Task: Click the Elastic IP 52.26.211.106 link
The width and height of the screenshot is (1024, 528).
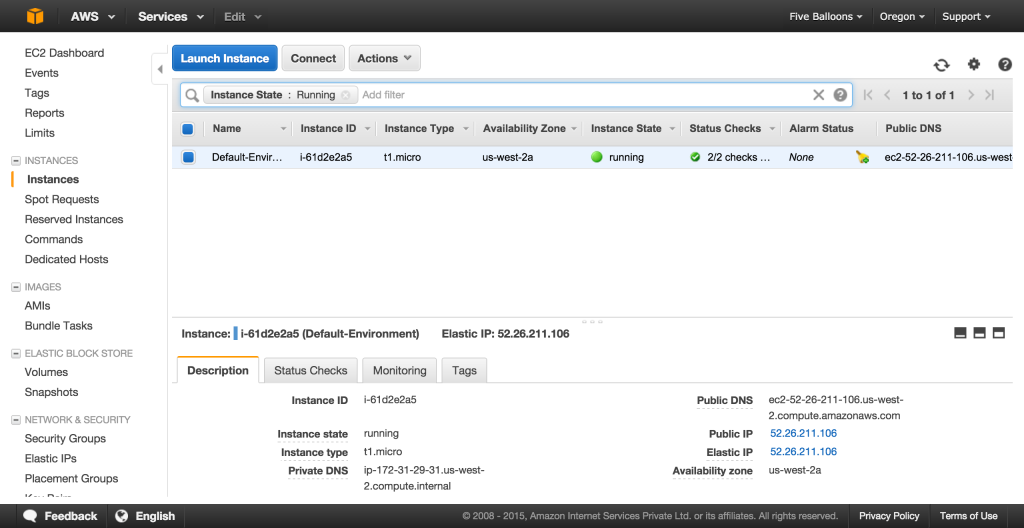Action: (x=803, y=452)
